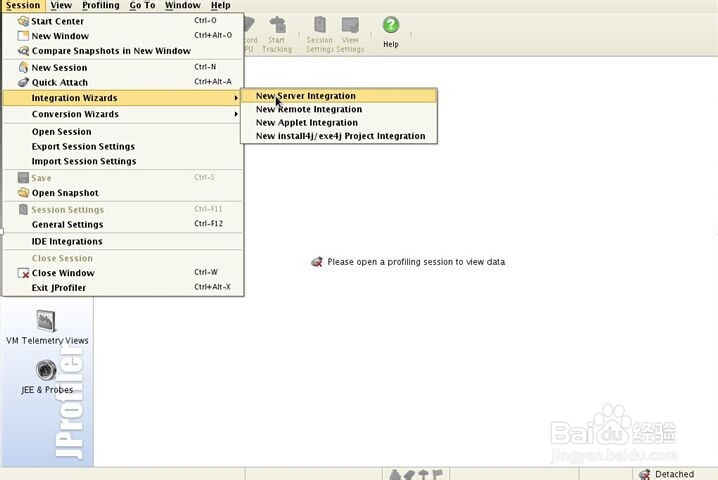Choose Import Session Settings
The image size is (718, 480).
(124, 161)
